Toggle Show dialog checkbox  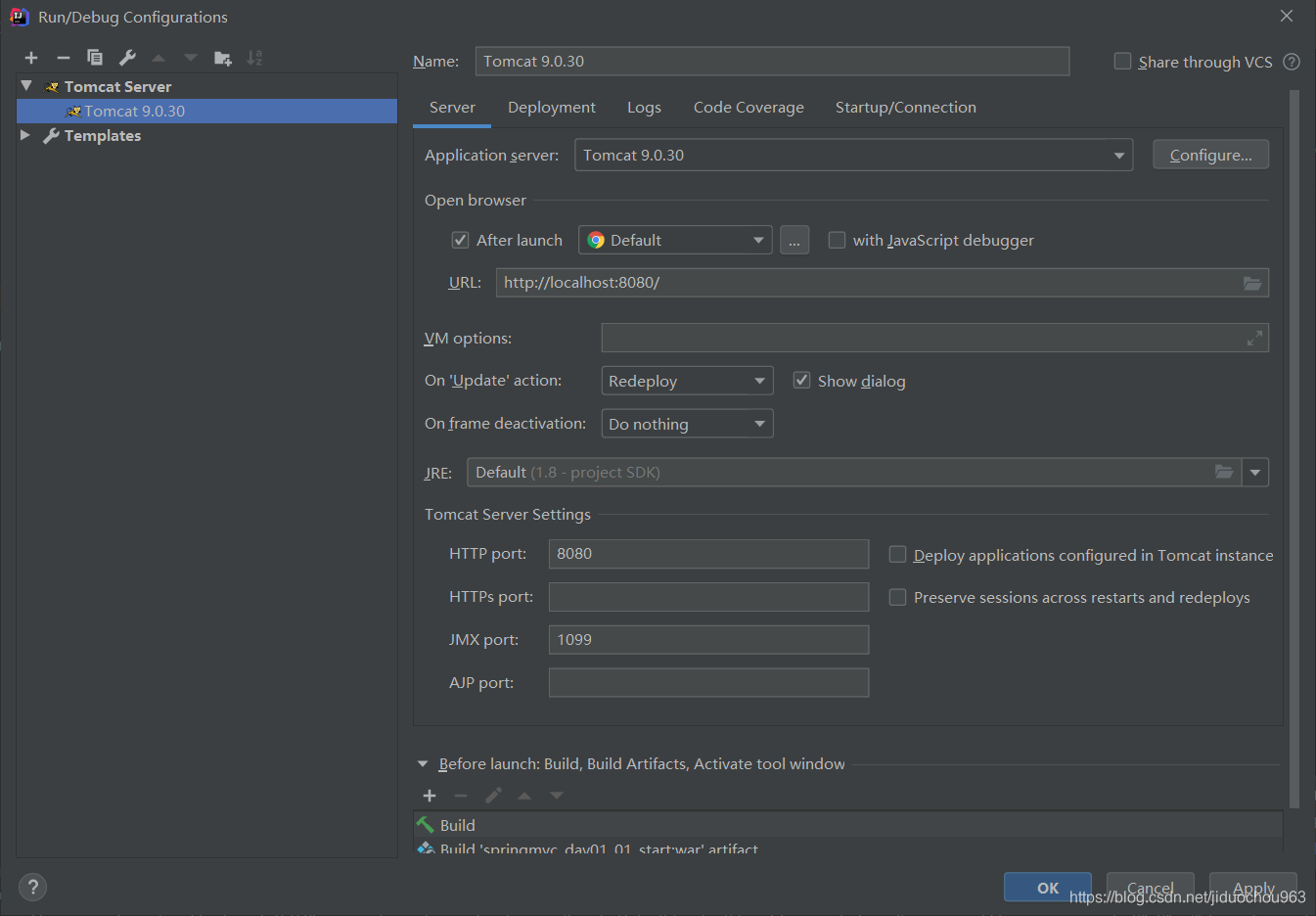801,381
